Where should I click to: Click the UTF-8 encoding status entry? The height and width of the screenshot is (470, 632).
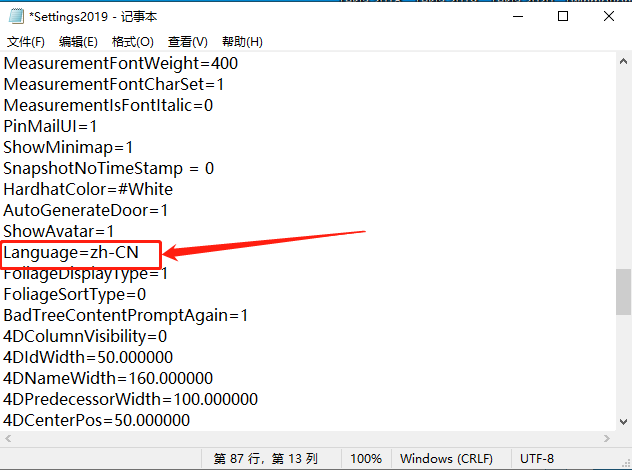click(537, 458)
